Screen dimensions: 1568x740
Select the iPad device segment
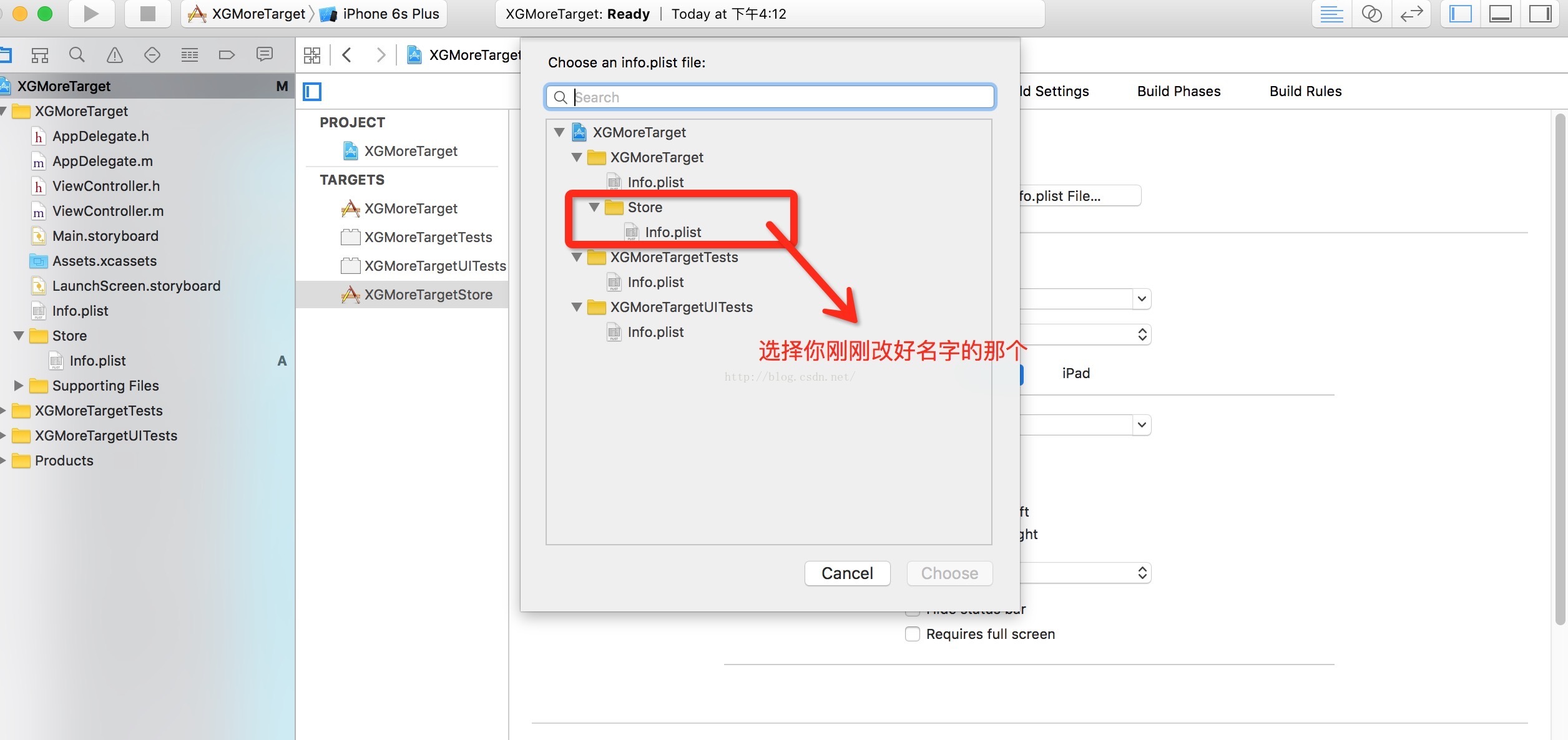(x=1076, y=373)
